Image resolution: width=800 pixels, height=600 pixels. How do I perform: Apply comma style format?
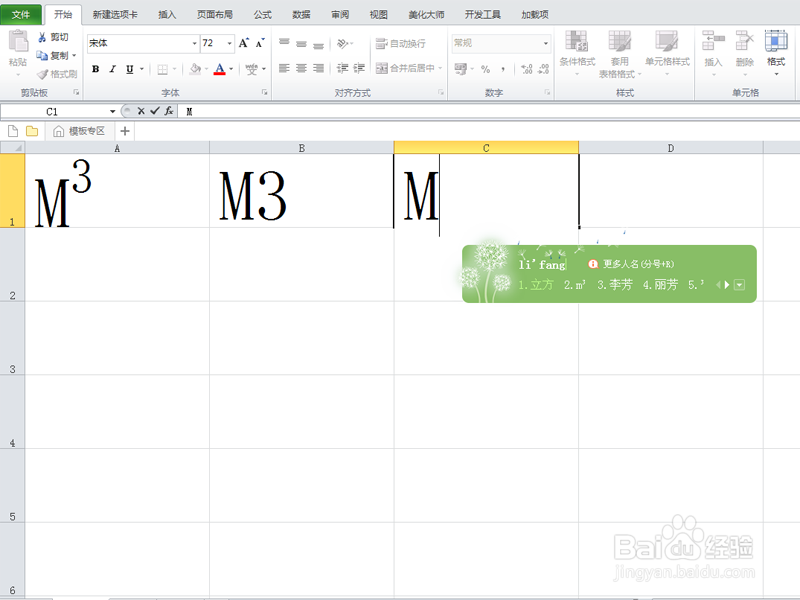(503, 69)
